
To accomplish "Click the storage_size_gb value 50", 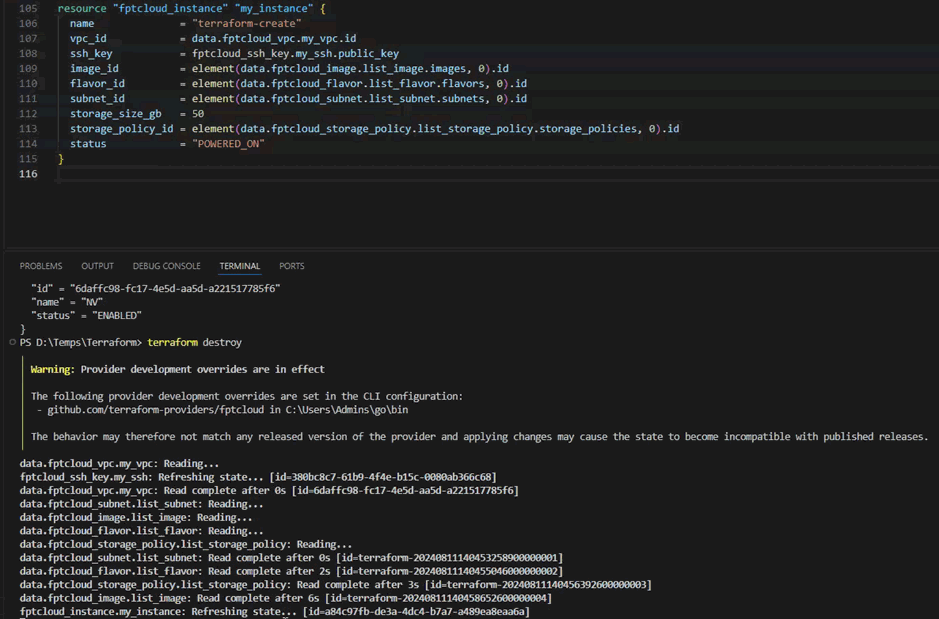I will click(x=198, y=113).
